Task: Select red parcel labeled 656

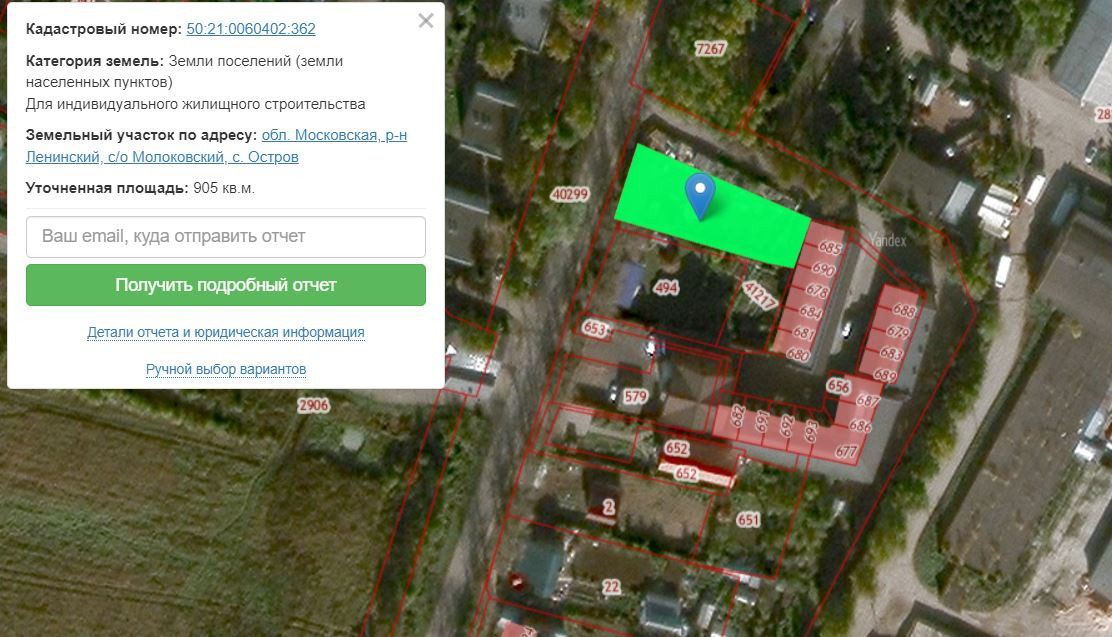Action: pos(838,387)
